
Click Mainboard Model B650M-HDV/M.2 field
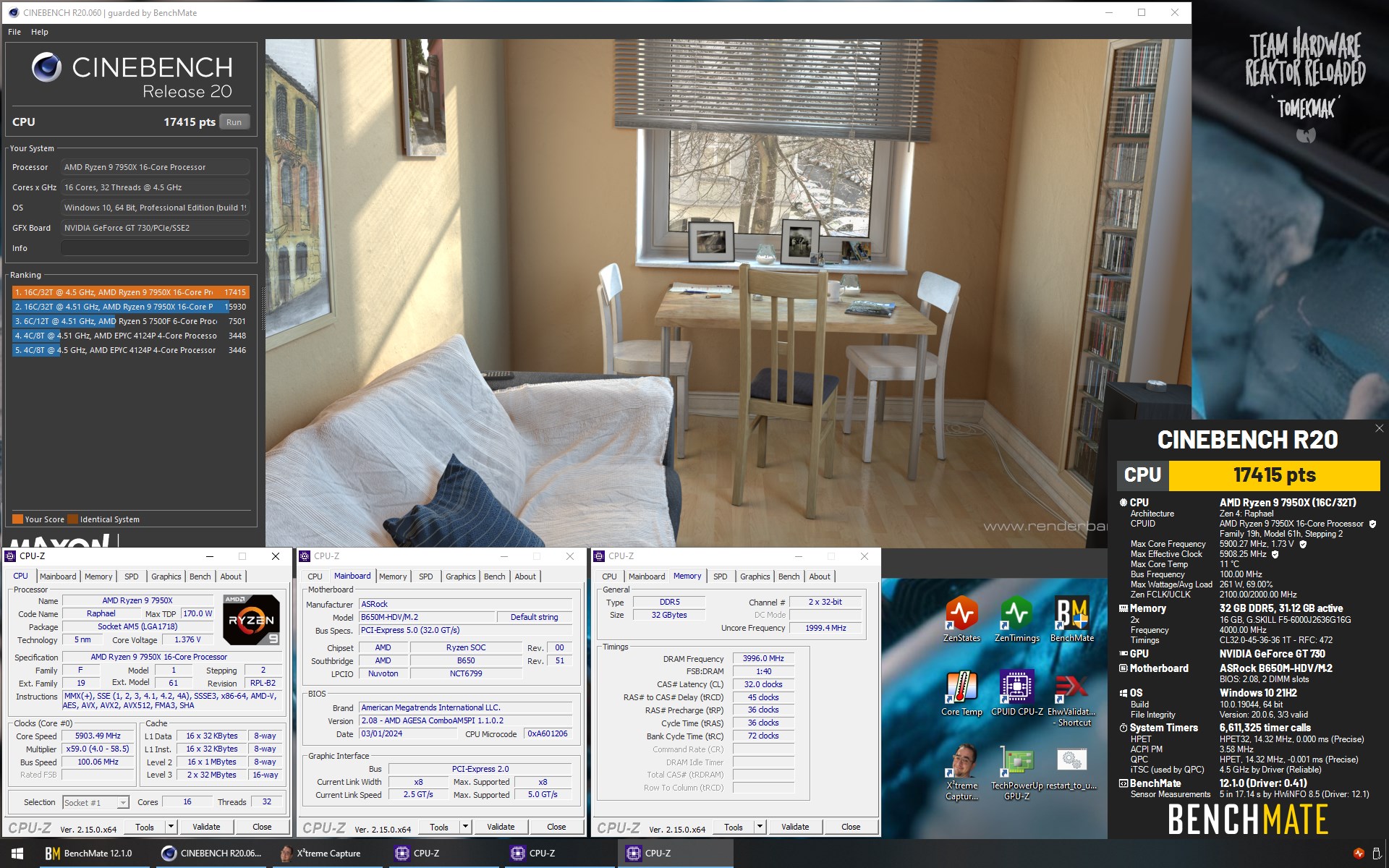click(427, 617)
